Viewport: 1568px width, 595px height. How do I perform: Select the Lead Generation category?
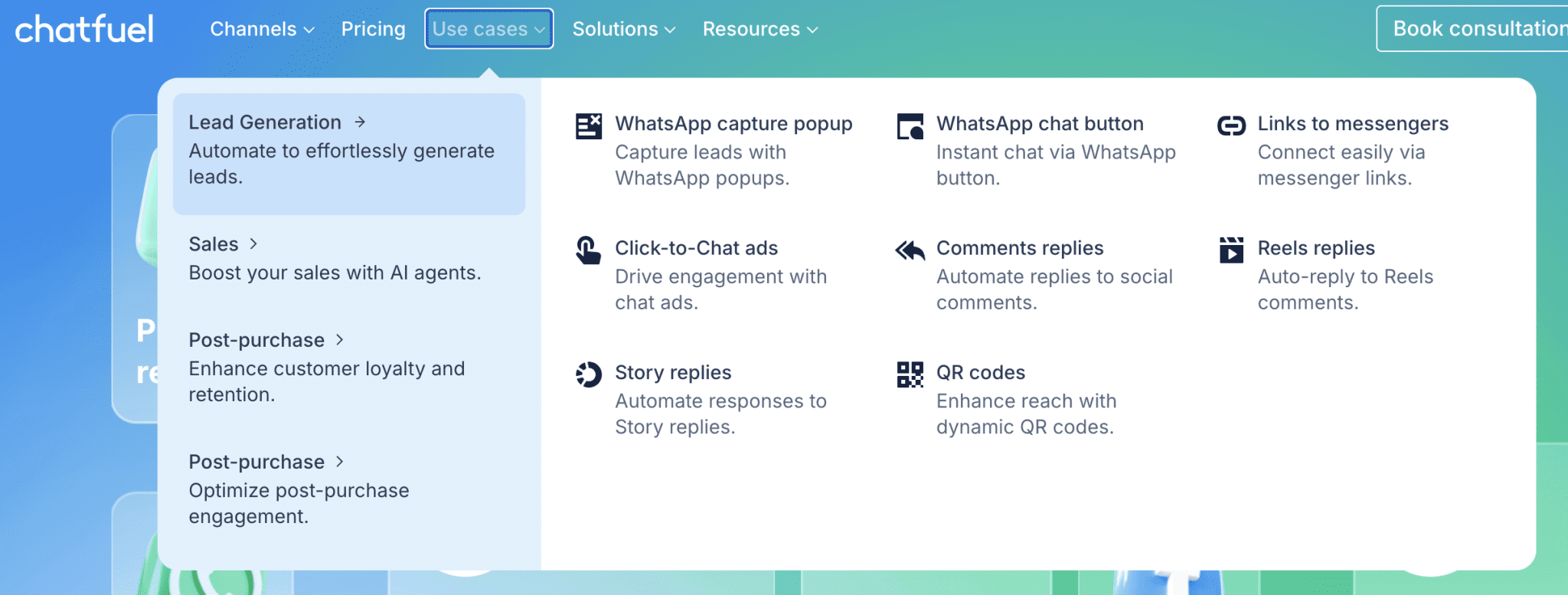pyautogui.click(x=349, y=154)
